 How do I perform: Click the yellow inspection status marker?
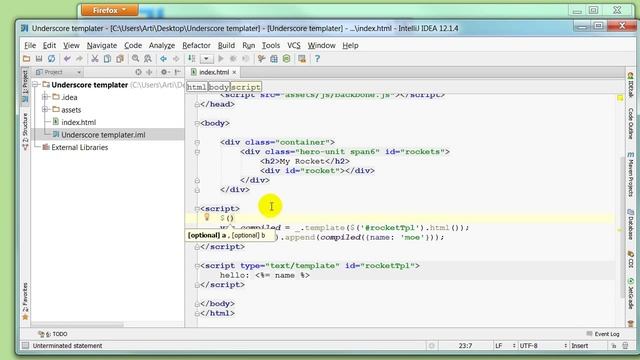click(x=620, y=98)
